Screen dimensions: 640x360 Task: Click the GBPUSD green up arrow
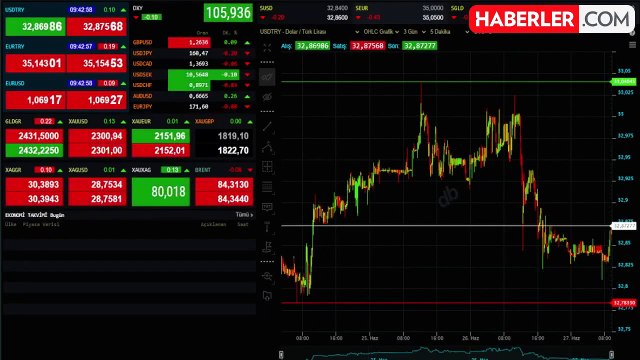247,42
